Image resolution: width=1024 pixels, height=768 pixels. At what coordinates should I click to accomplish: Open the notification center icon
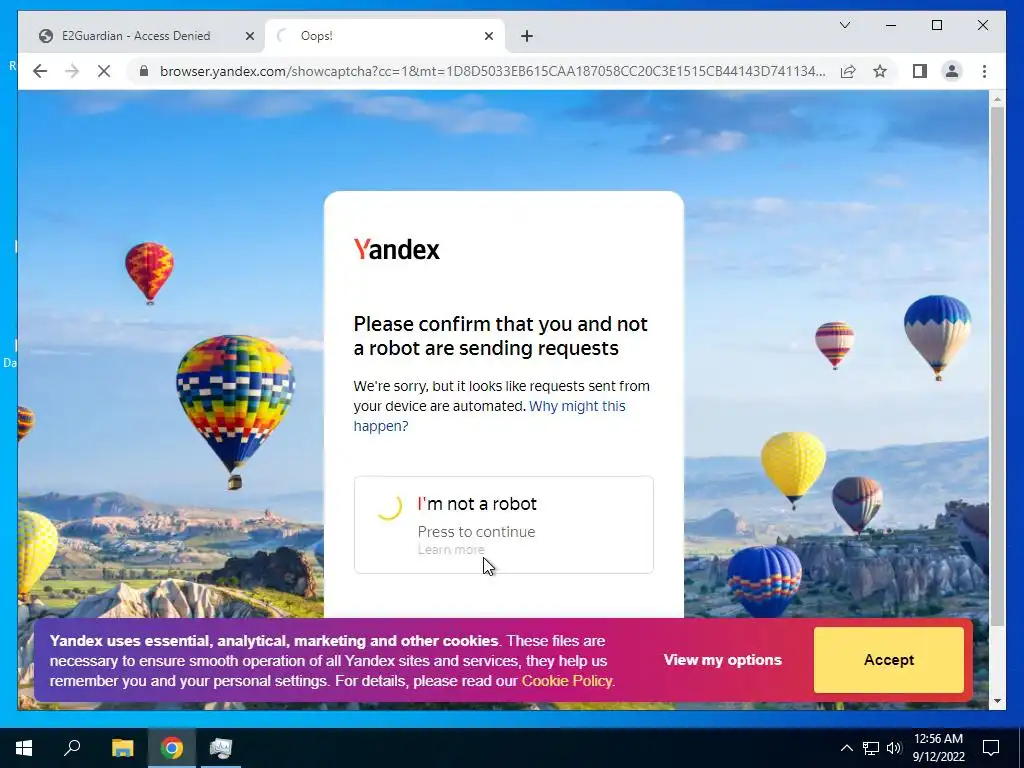click(x=991, y=748)
